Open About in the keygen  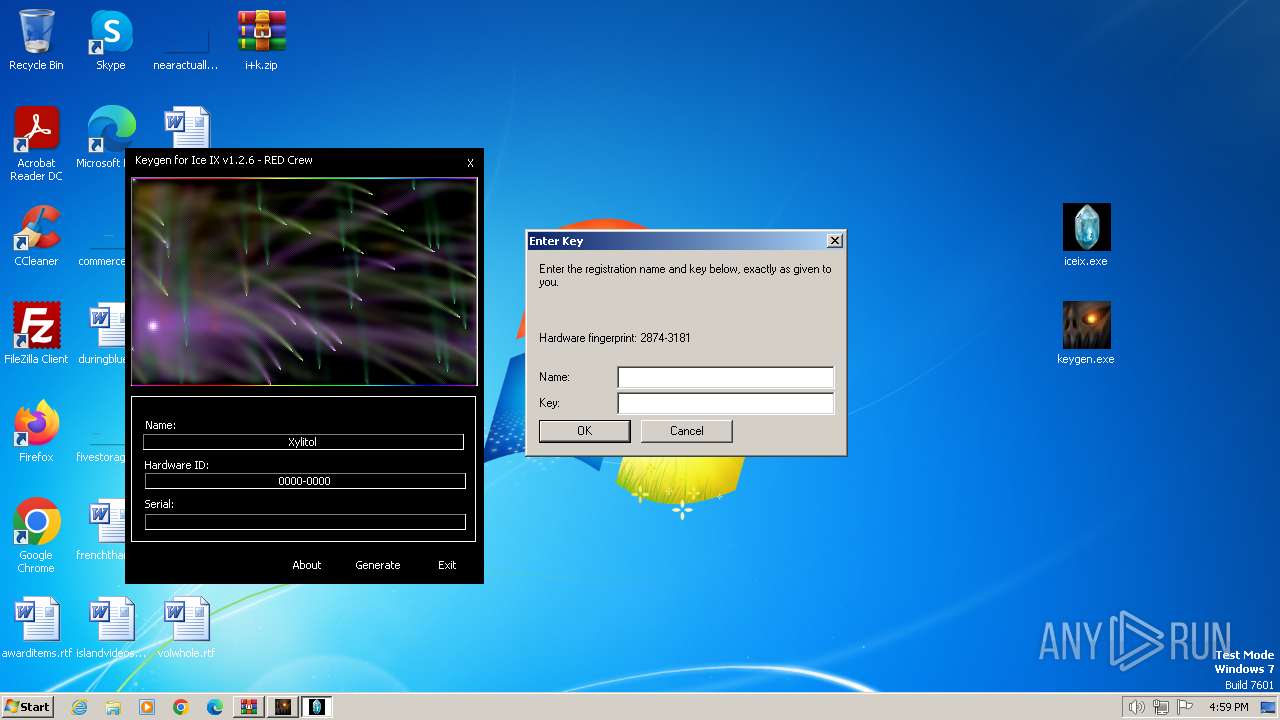pos(307,565)
